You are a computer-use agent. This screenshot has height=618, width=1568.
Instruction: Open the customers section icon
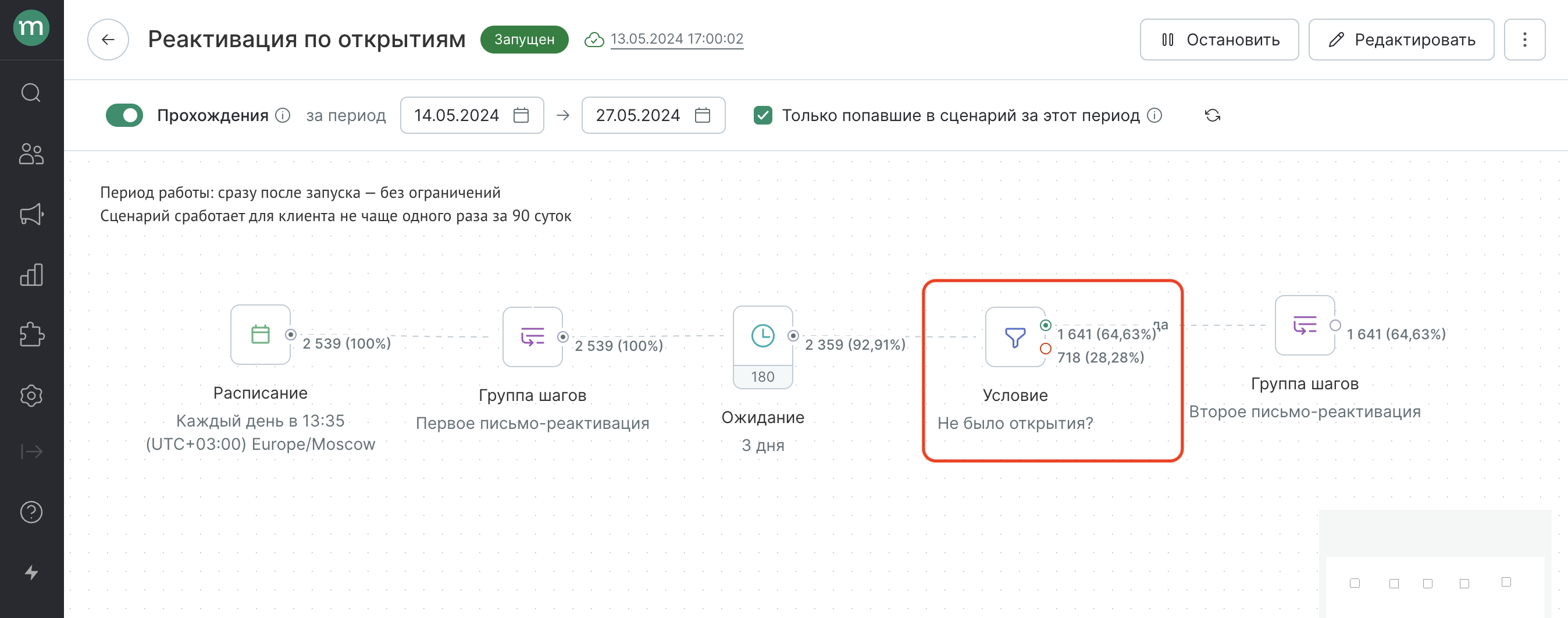tap(31, 154)
